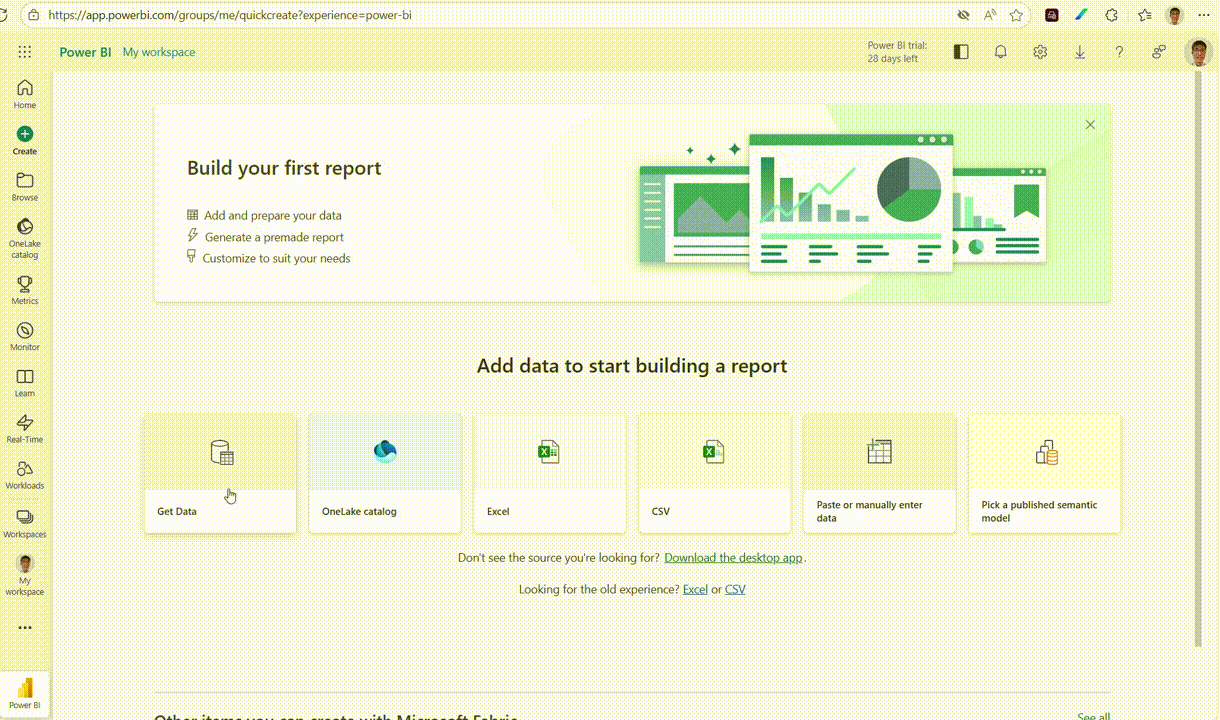Dismiss the Build your first report banner
This screenshot has height=720, width=1220.
tap(1090, 125)
